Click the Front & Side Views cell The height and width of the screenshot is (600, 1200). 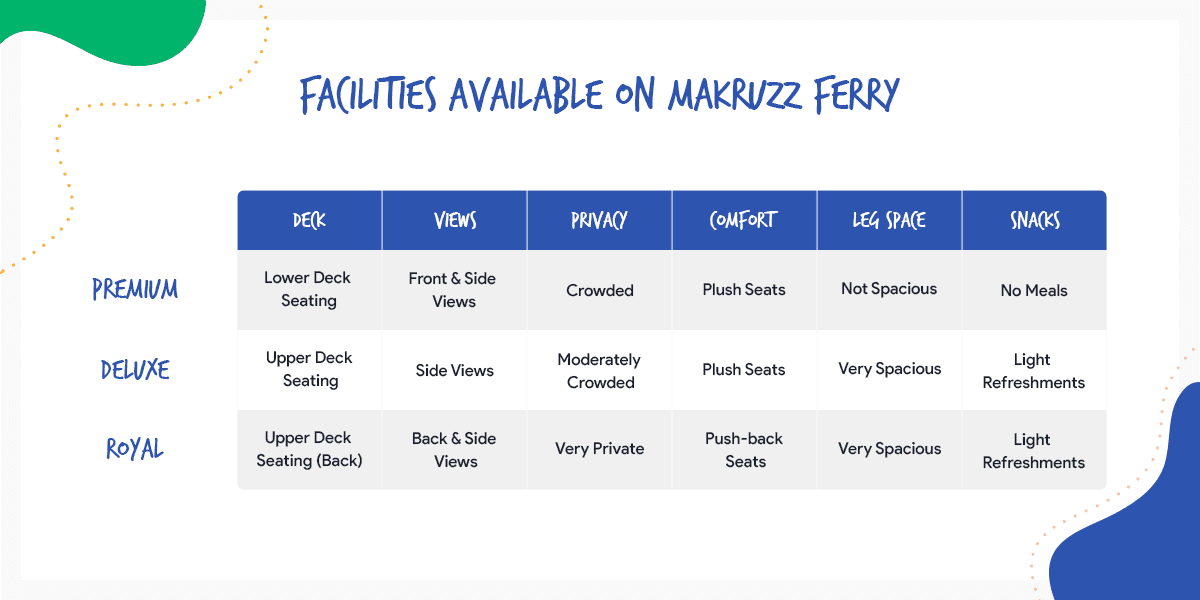455,290
